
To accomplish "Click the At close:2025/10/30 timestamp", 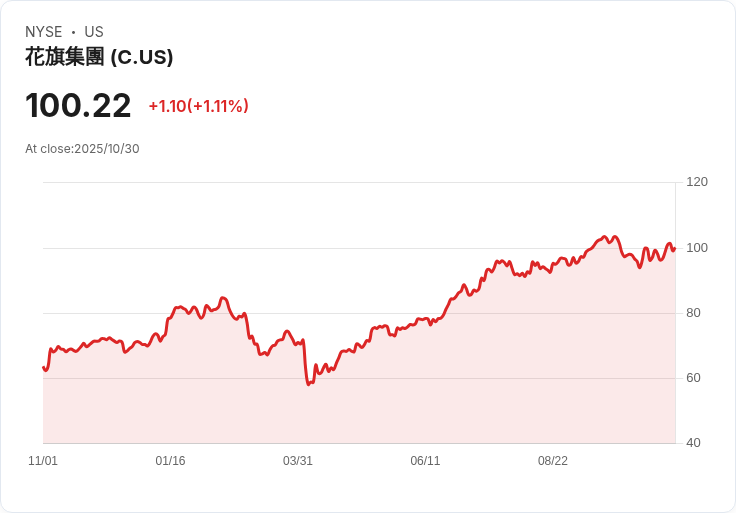I will click(x=82, y=149).
